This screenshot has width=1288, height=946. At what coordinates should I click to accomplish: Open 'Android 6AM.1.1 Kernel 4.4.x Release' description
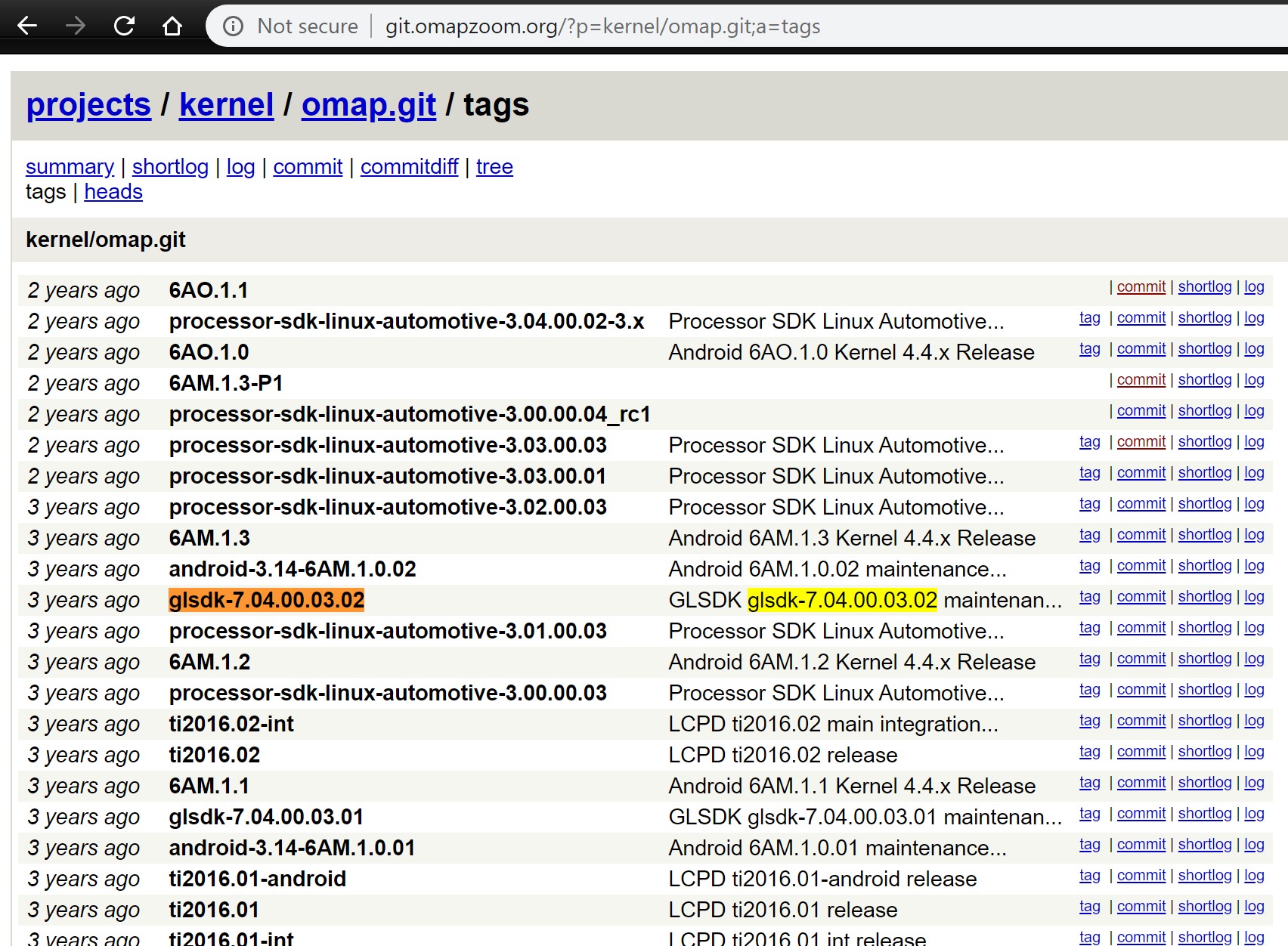(852, 786)
